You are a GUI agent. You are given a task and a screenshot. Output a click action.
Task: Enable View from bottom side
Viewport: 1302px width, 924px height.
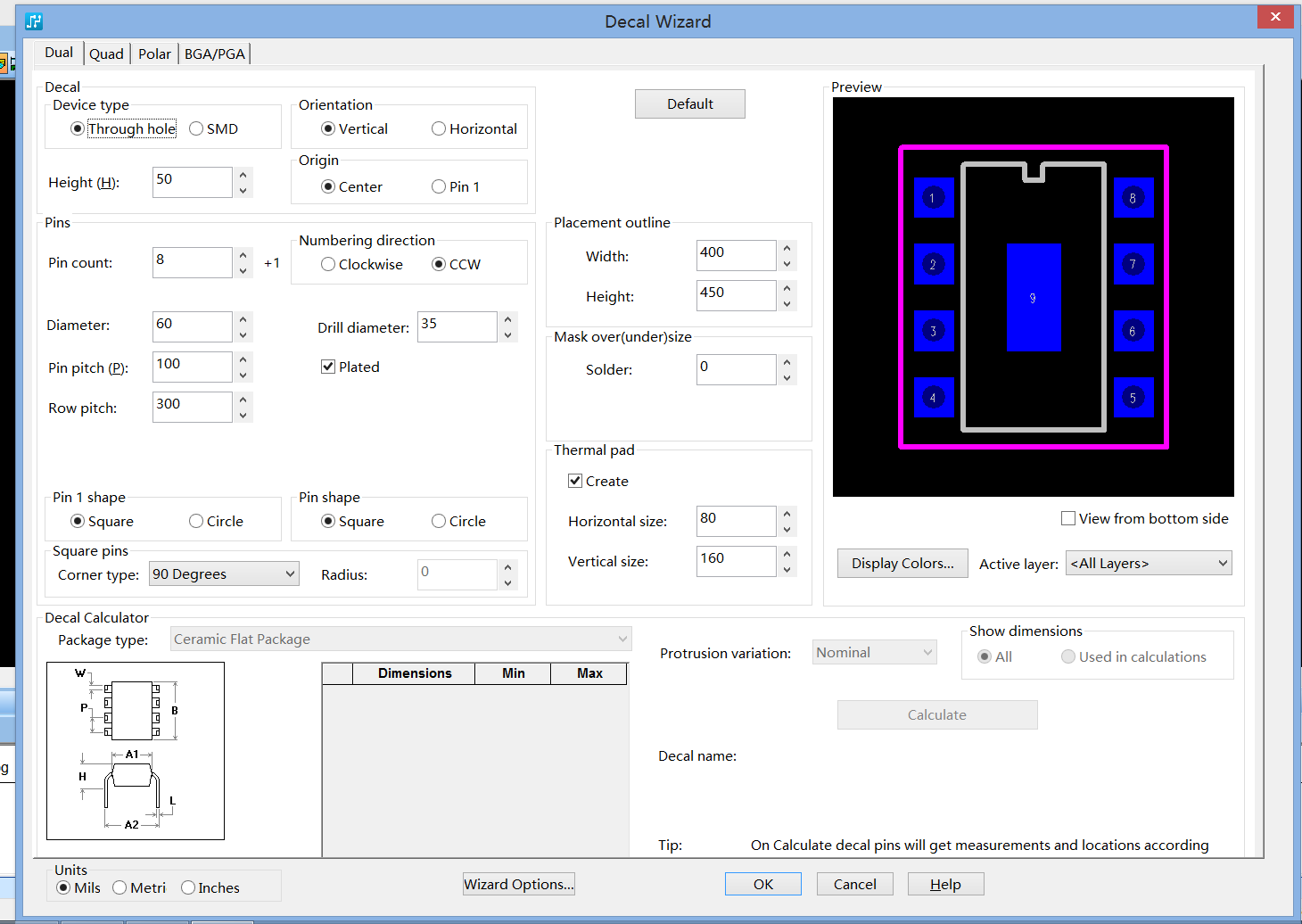coord(1067,518)
